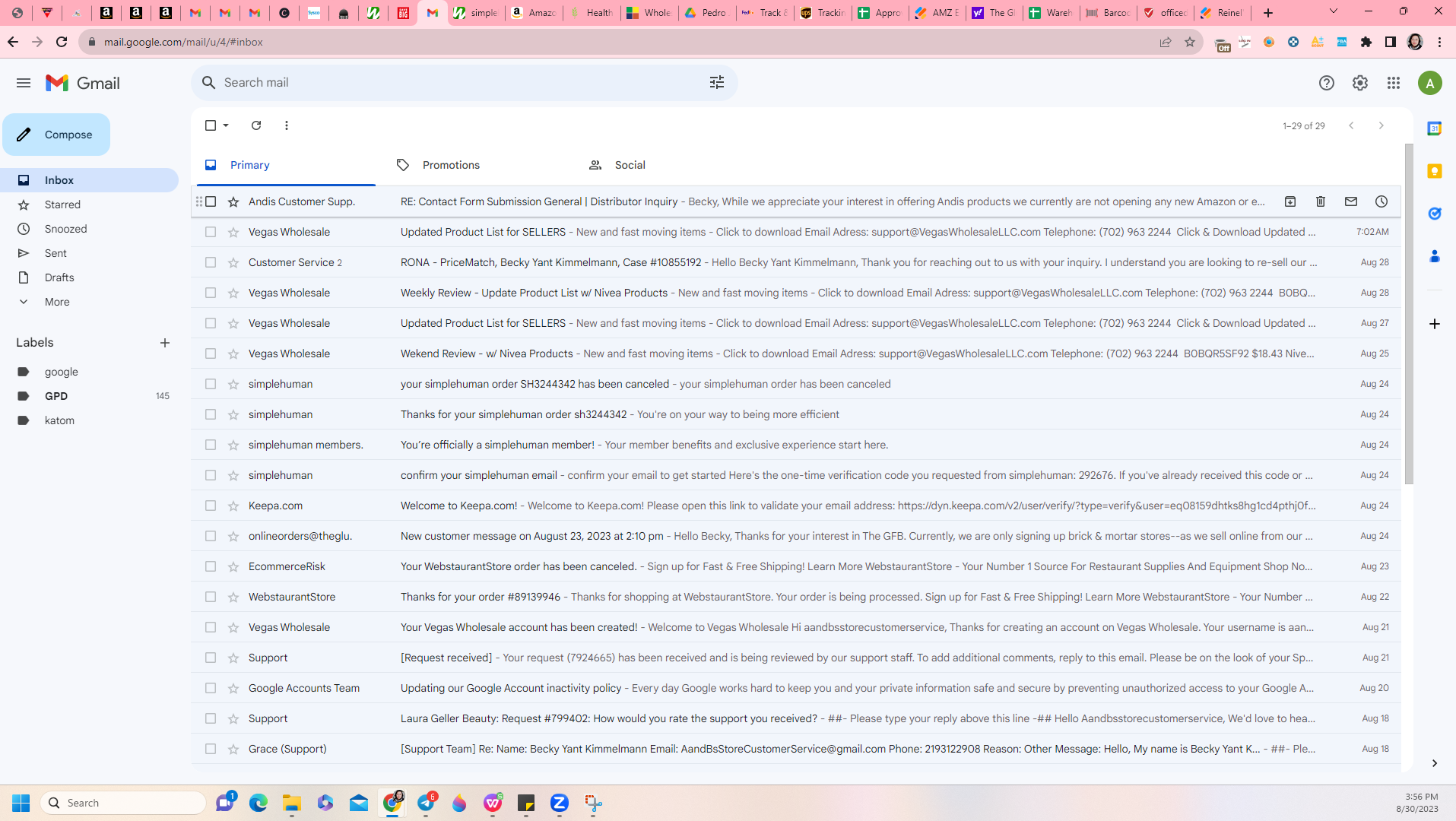
Task: Open the katom label
Action: pos(59,420)
